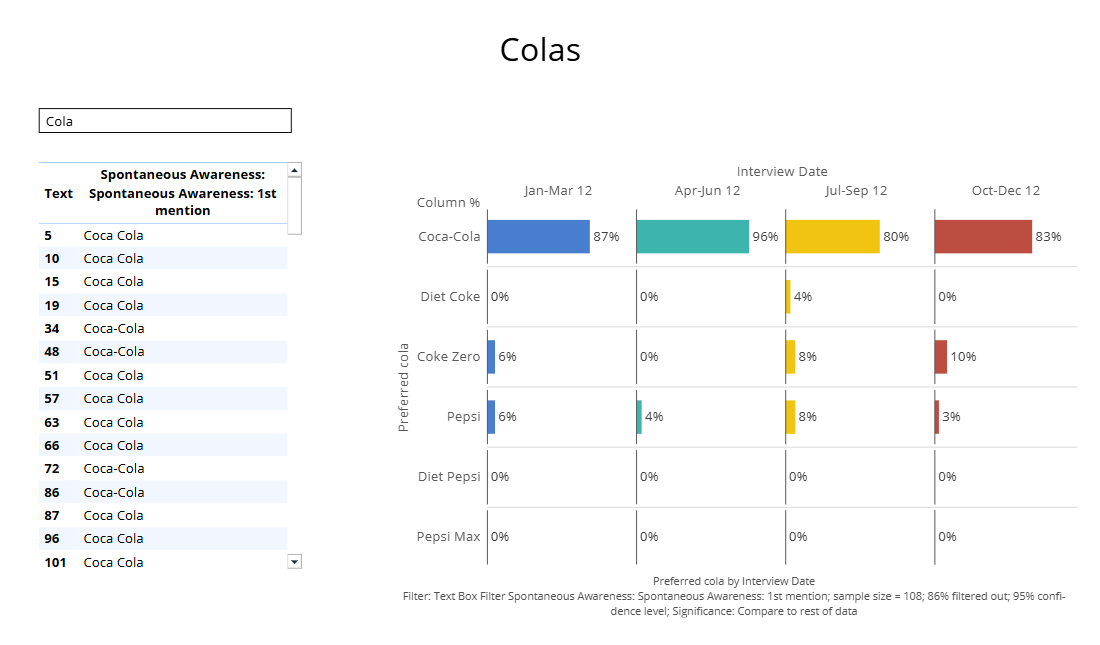Select table row 101 Coca Cola
1100x645 pixels.
point(113,562)
